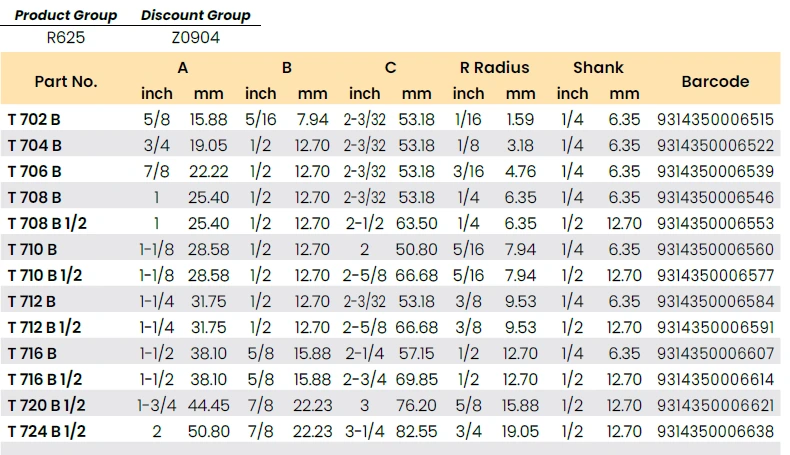This screenshot has height=455, width=790.
Task: Select barcode 9314350006638
Action: pos(715,431)
